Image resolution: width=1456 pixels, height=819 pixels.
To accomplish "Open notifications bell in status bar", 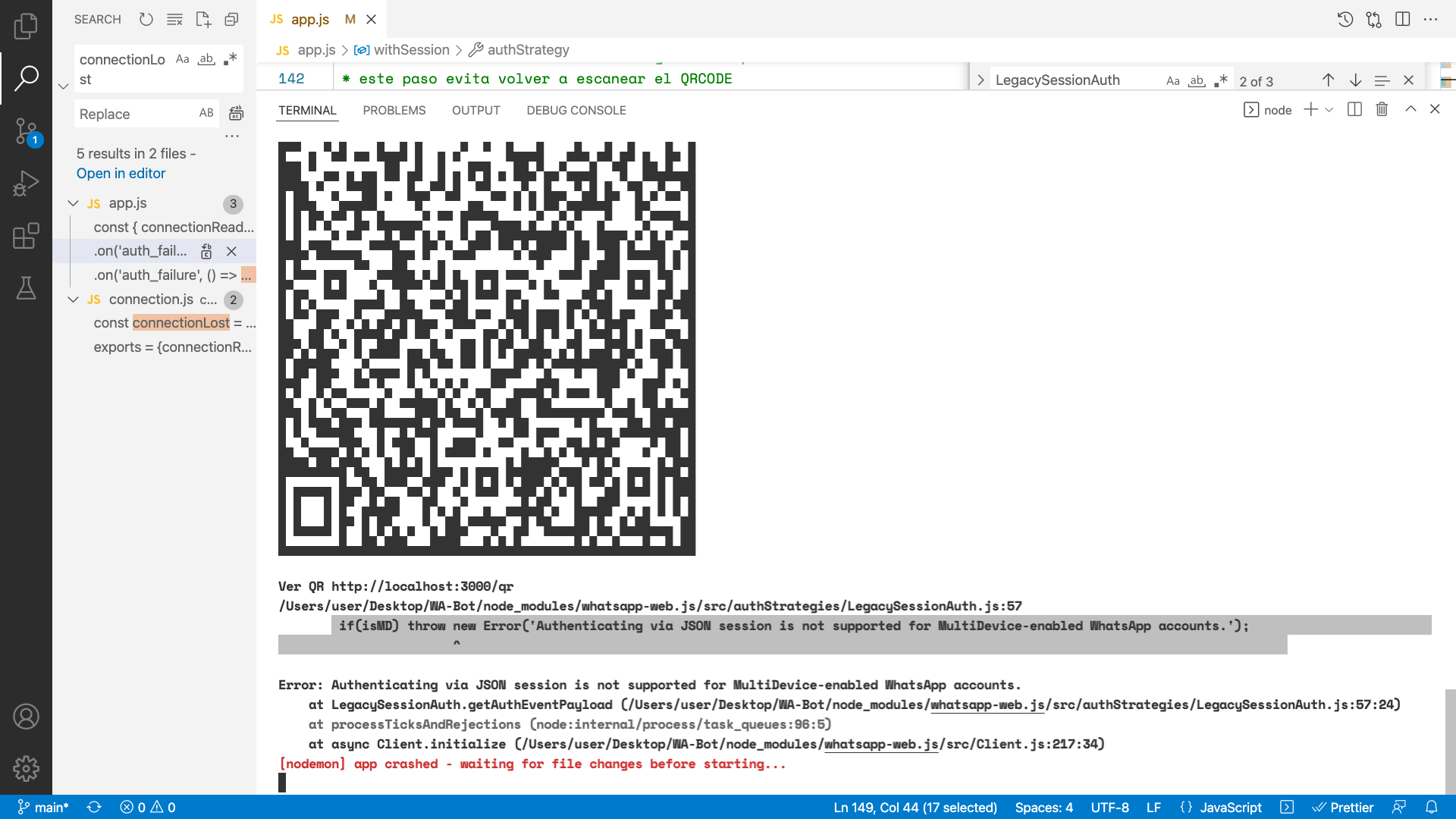I will pyautogui.click(x=1432, y=808).
